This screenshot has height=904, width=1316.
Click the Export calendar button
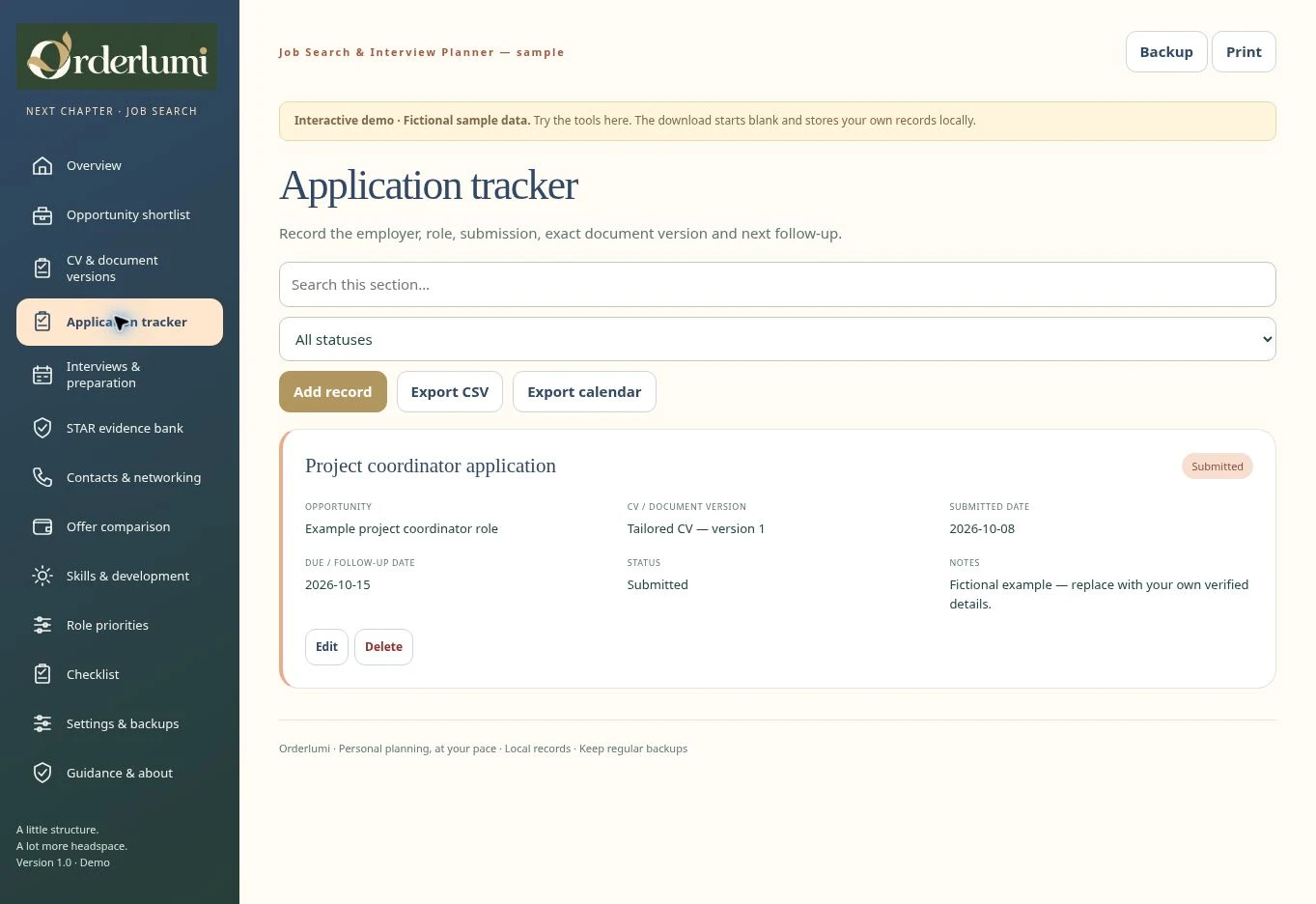click(584, 392)
